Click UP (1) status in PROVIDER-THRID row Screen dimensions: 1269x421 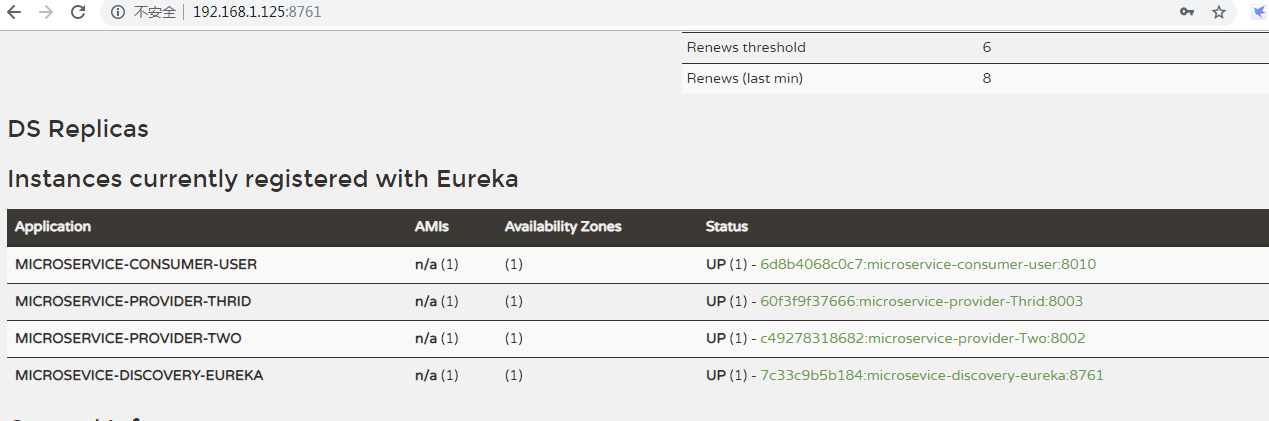tap(727, 301)
